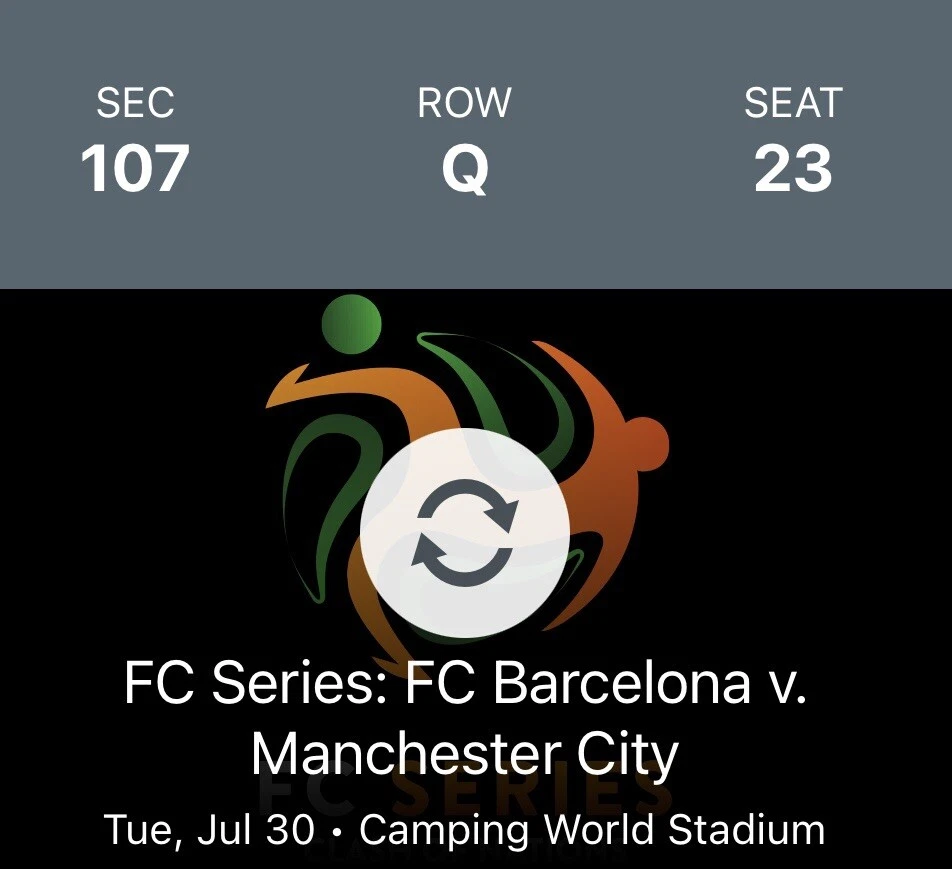Click the SEAT label
The height and width of the screenshot is (869, 952).
793,103
